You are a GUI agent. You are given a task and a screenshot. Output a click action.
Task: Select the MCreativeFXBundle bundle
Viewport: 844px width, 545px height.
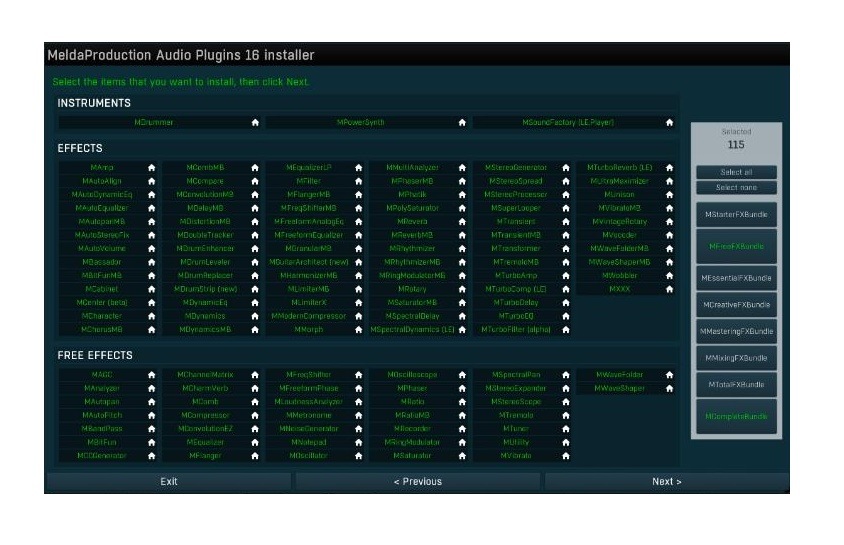click(x=736, y=305)
